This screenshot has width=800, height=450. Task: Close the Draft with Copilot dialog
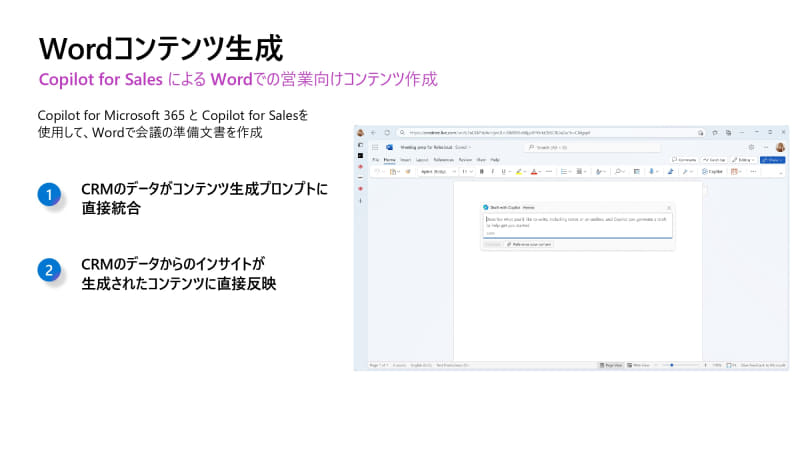tap(669, 208)
